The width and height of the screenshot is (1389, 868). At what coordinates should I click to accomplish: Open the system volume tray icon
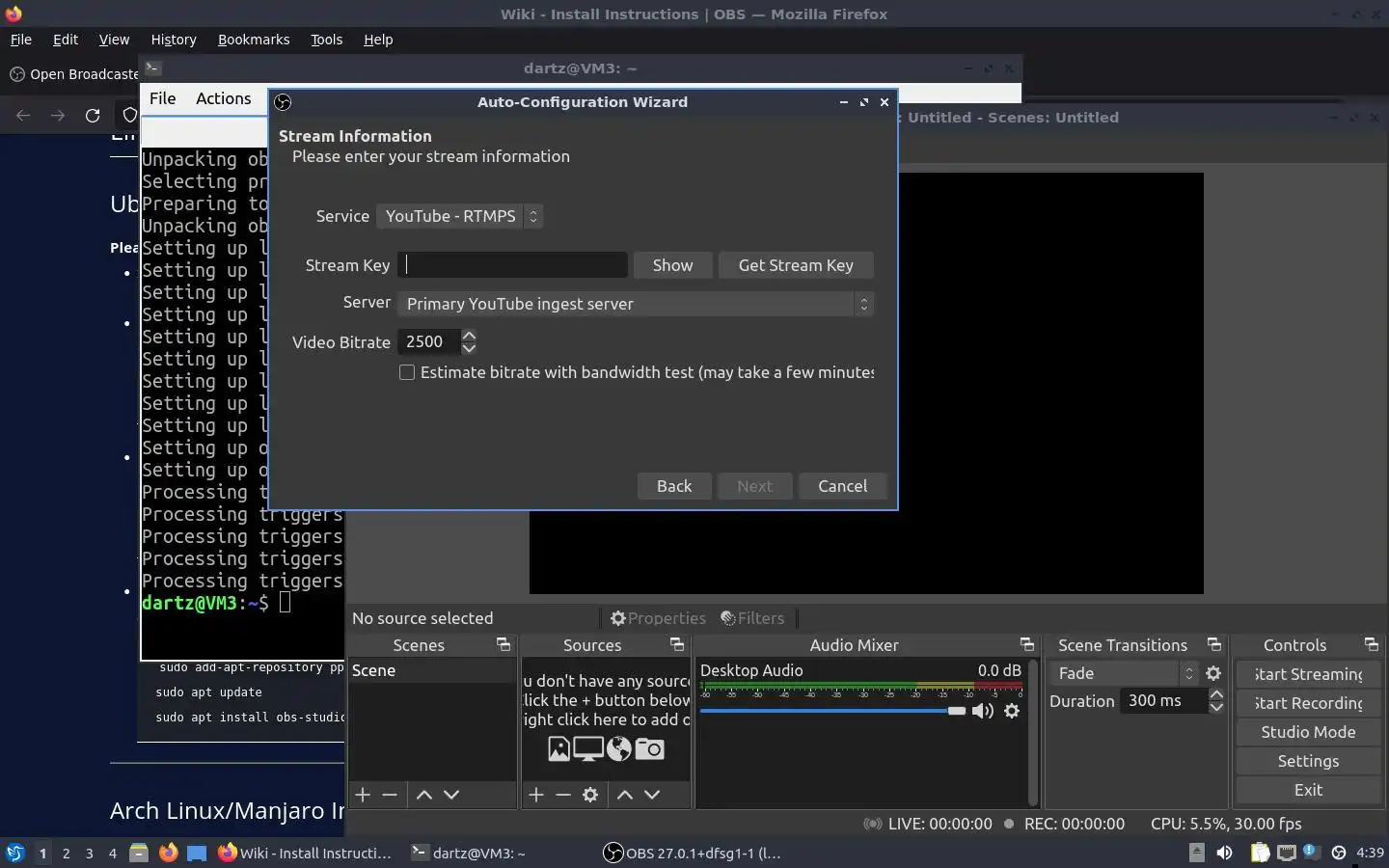coord(1224,853)
